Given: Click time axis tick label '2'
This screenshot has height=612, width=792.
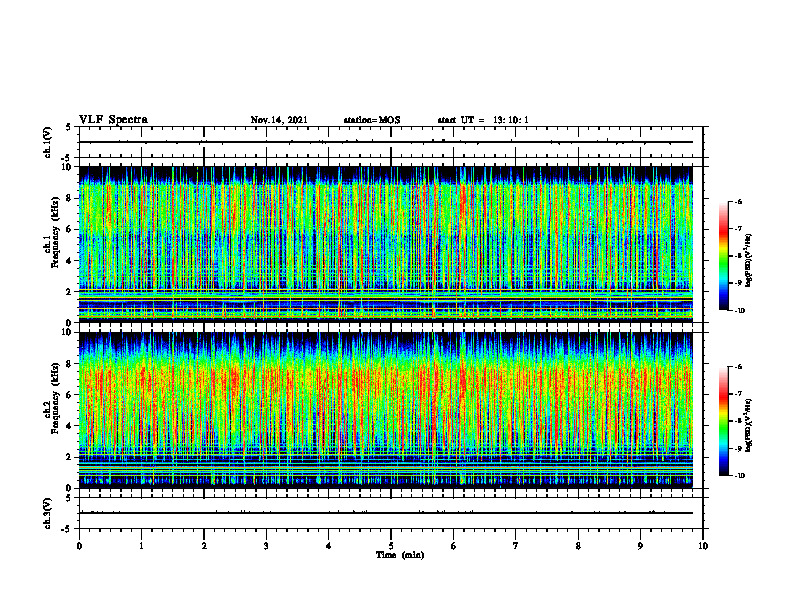Looking at the screenshot, I should [x=204, y=546].
